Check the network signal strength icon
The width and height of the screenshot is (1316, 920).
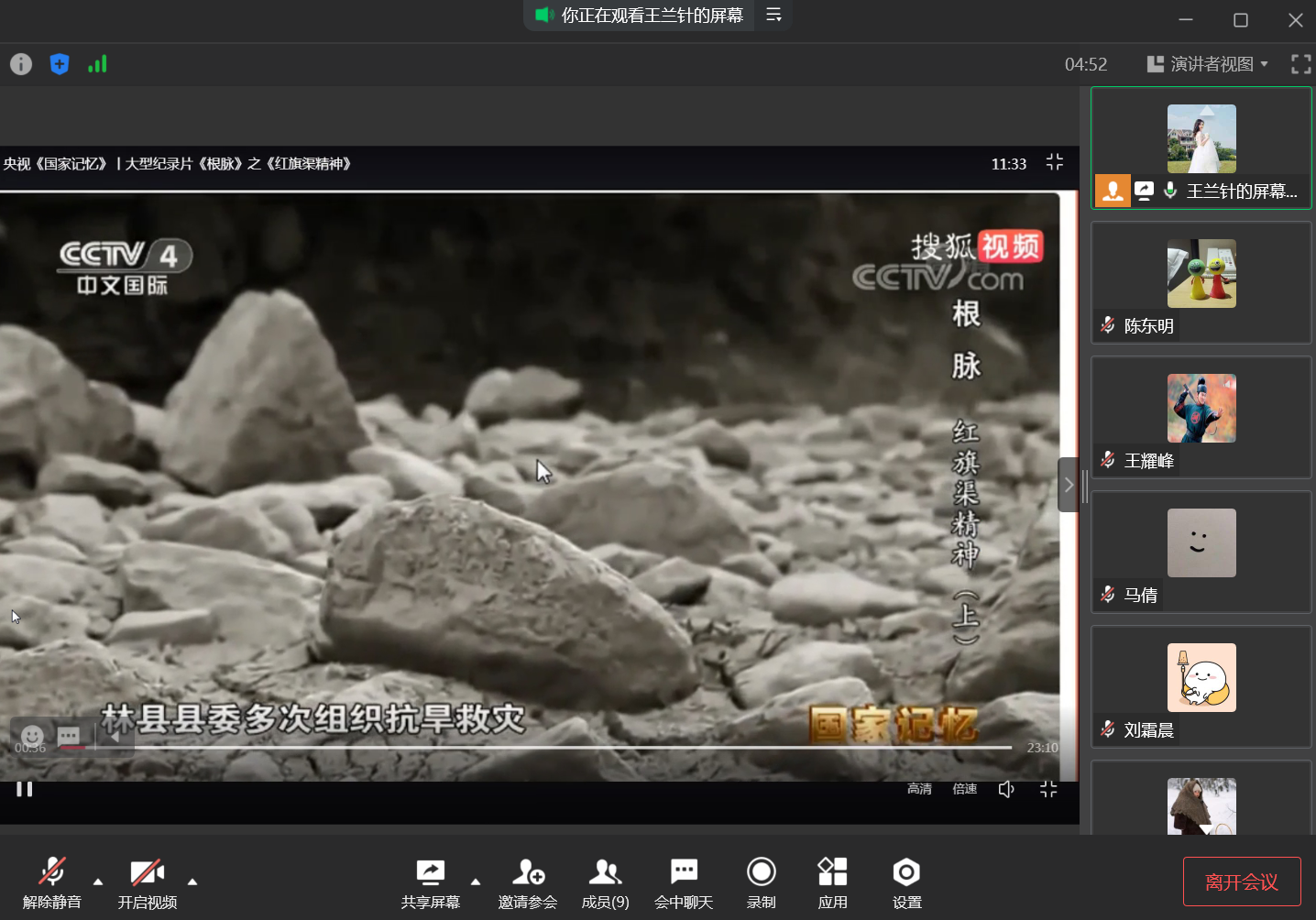point(97,64)
